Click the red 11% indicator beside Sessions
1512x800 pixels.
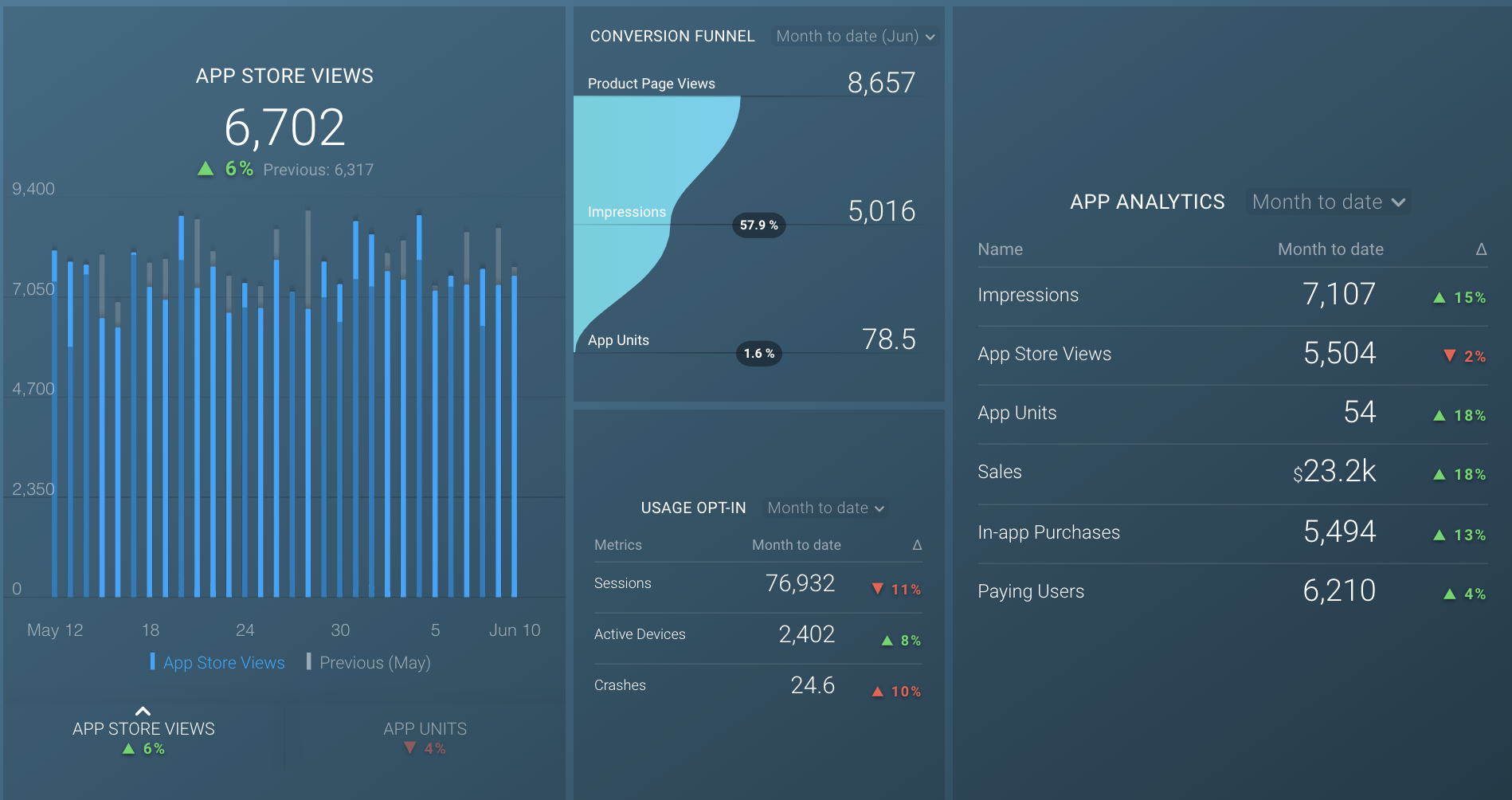(x=879, y=589)
